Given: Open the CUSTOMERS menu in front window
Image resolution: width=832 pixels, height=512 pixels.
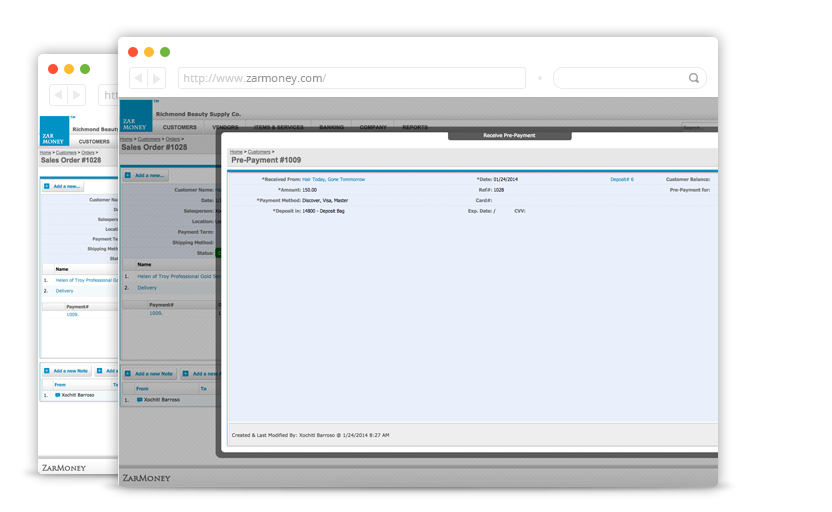Looking at the screenshot, I should point(179,127).
